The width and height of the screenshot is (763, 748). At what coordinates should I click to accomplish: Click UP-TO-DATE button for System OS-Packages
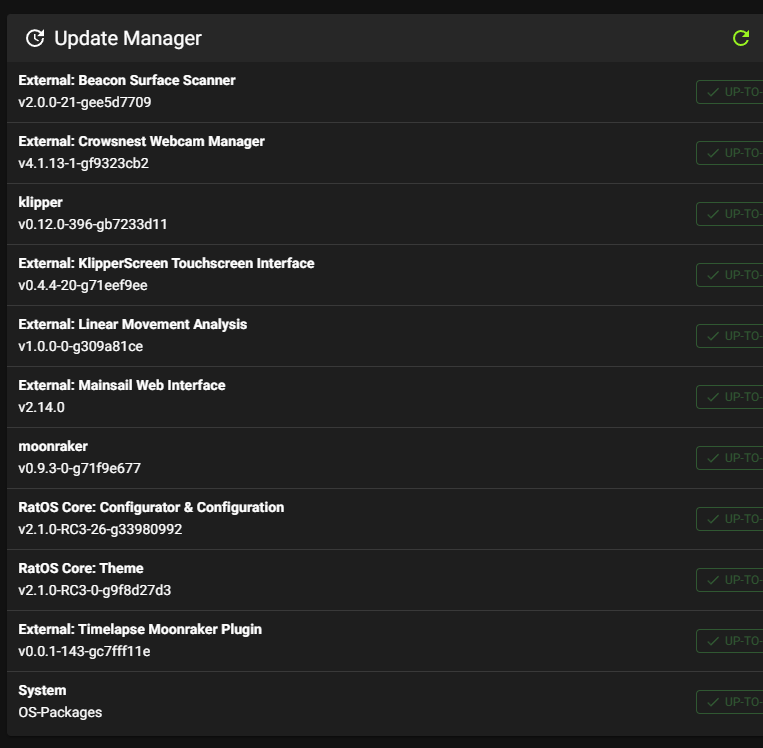click(729, 702)
